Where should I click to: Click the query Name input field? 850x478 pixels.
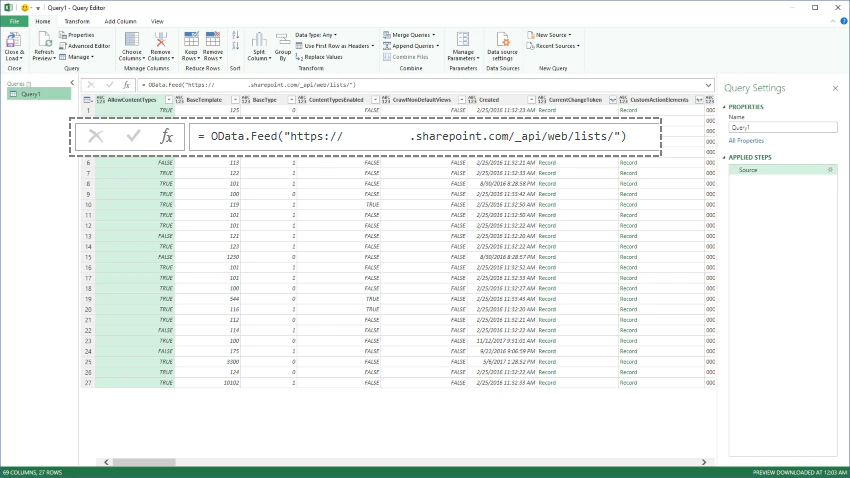(x=783, y=127)
